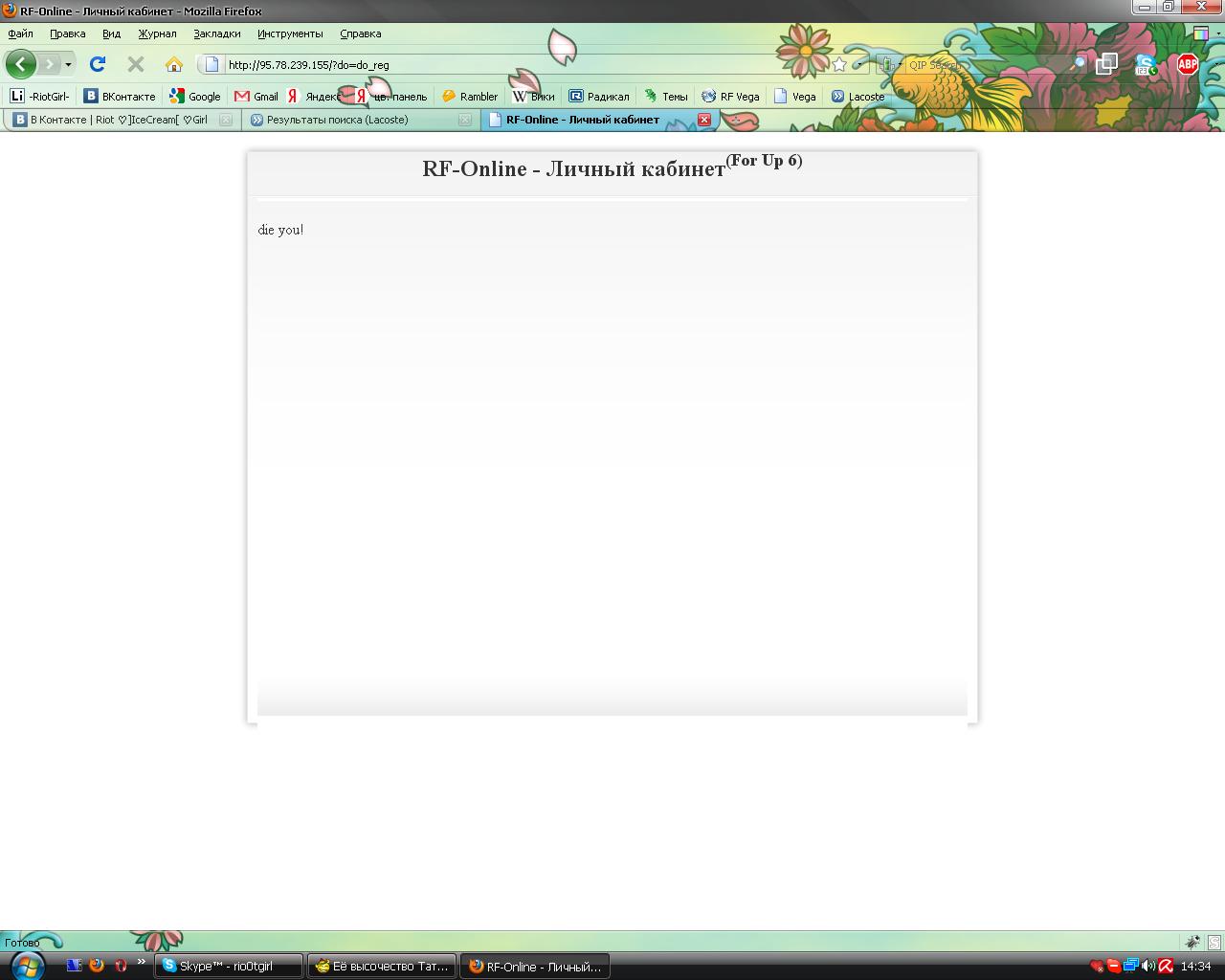Open the Вид menu
Screen dimensions: 1225x980
111,33
